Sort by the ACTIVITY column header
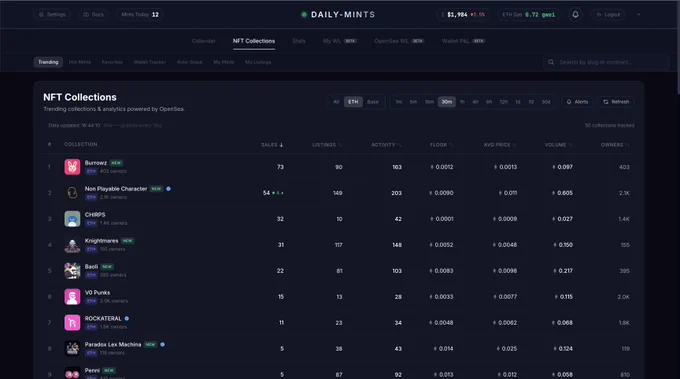The image size is (680, 379). click(386, 145)
